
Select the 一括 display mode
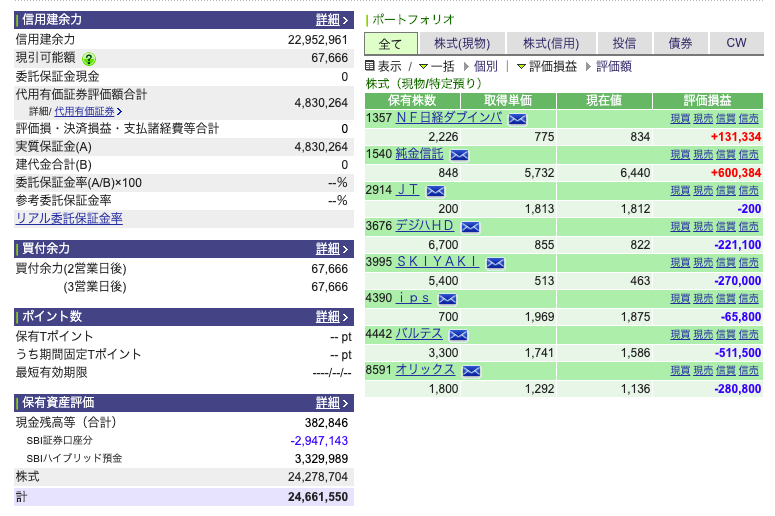point(442,66)
